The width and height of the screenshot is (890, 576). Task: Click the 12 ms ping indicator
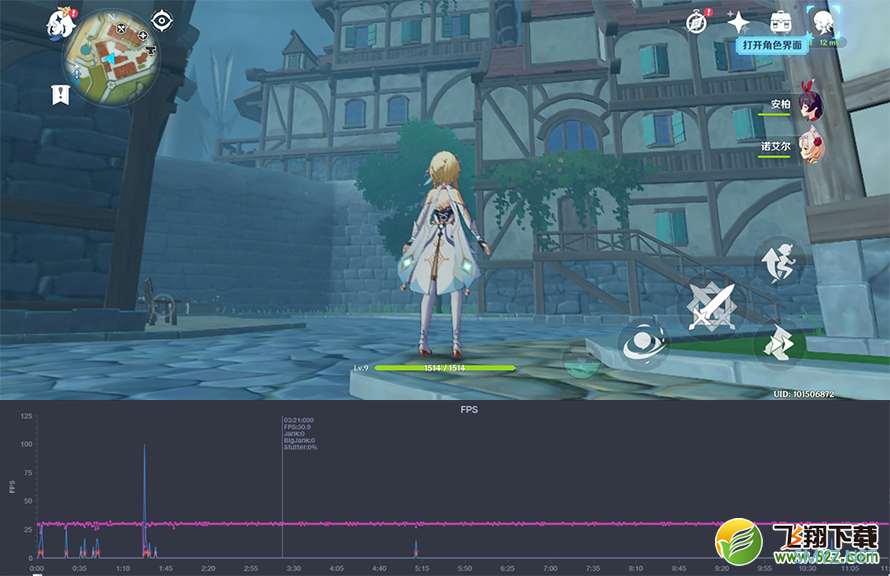[829, 43]
